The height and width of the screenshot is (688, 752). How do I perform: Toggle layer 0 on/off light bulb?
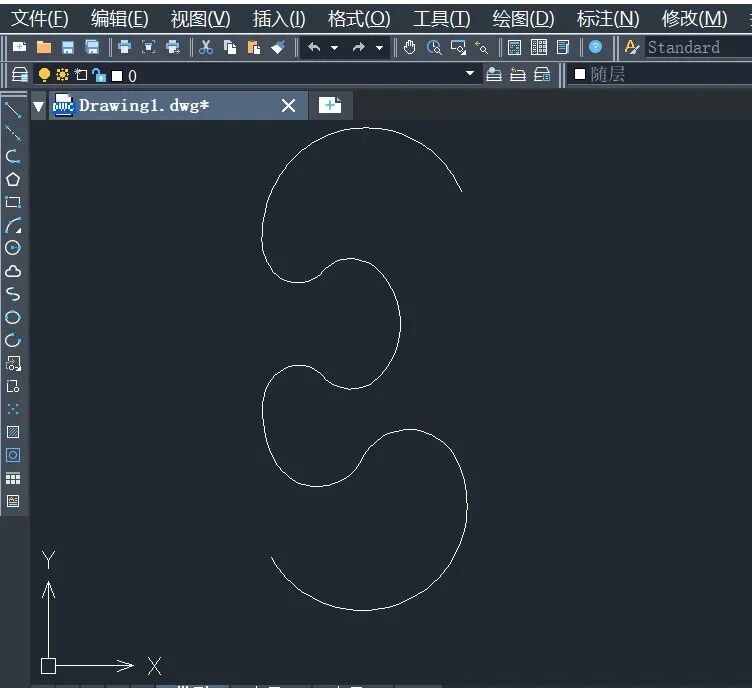click(44, 75)
